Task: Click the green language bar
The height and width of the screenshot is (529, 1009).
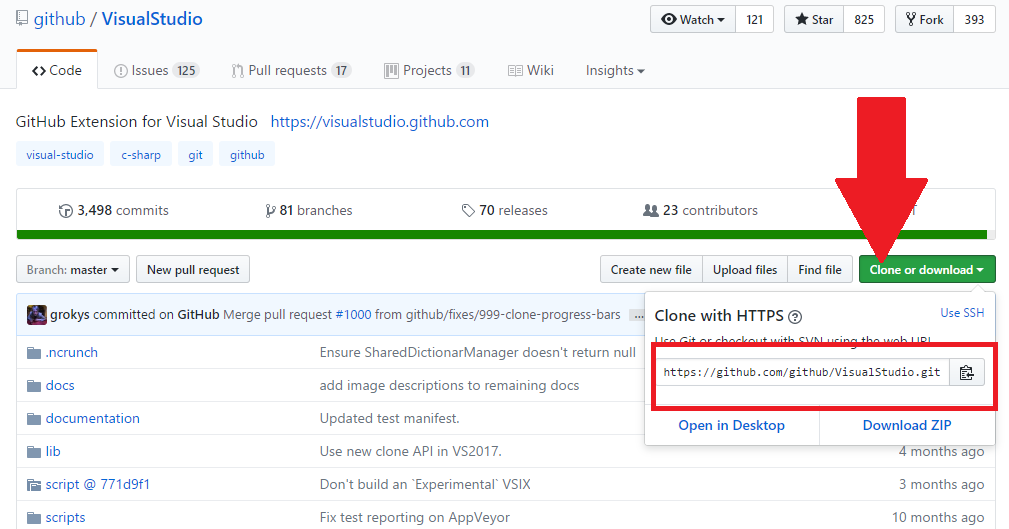Action: pos(502,235)
